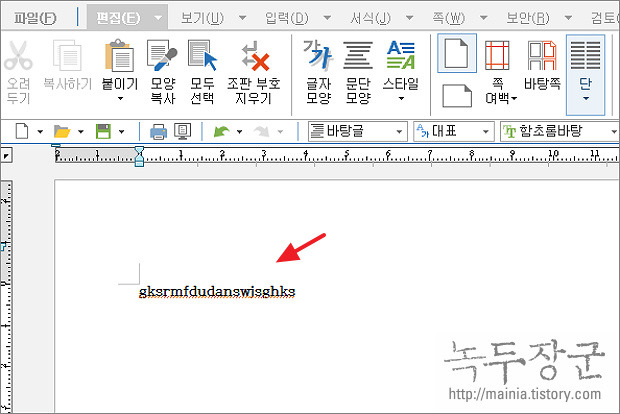Click the indent marker on horizontal ruler
The height and width of the screenshot is (414, 620).
[x=139, y=156]
